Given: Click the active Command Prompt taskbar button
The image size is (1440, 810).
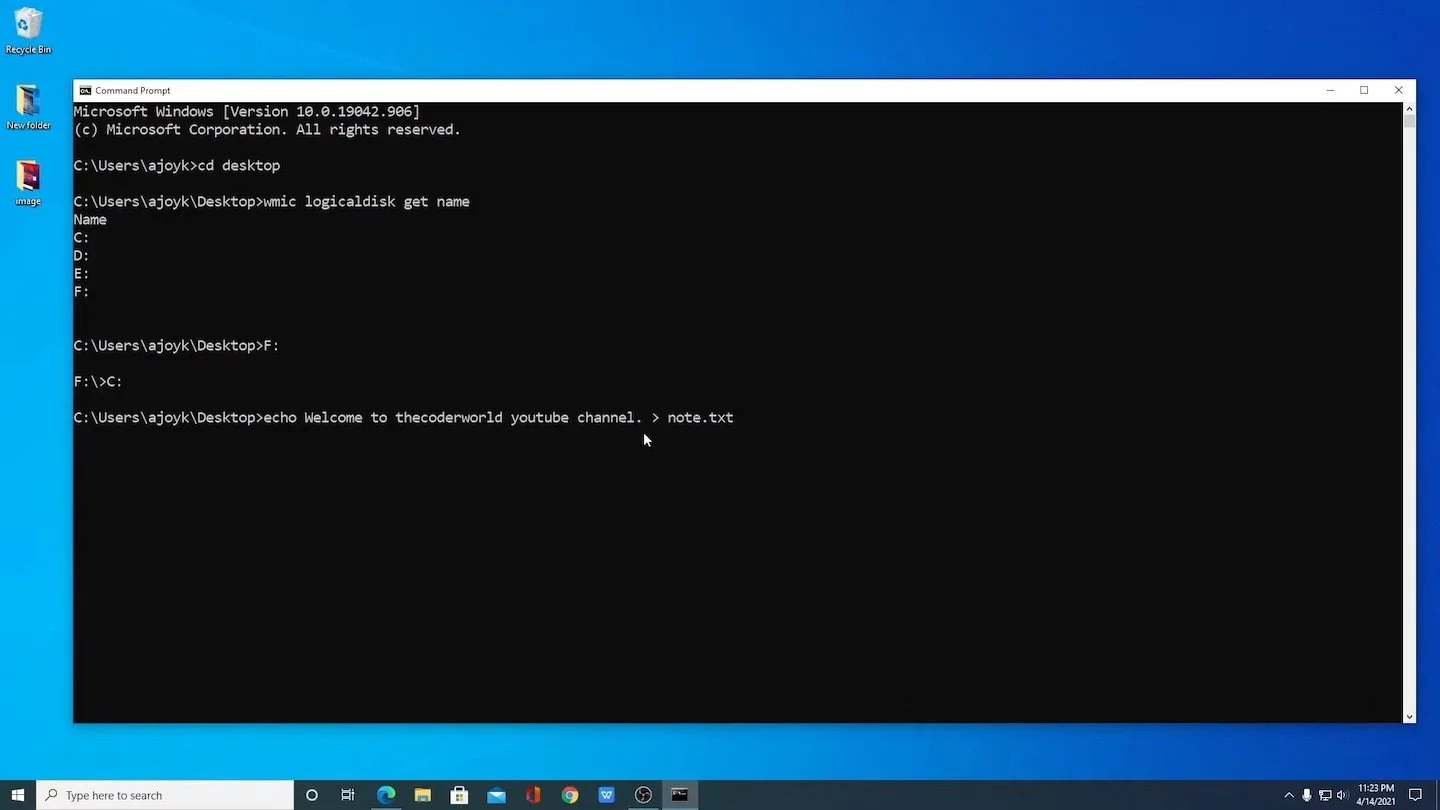Looking at the screenshot, I should pyautogui.click(x=680, y=795).
